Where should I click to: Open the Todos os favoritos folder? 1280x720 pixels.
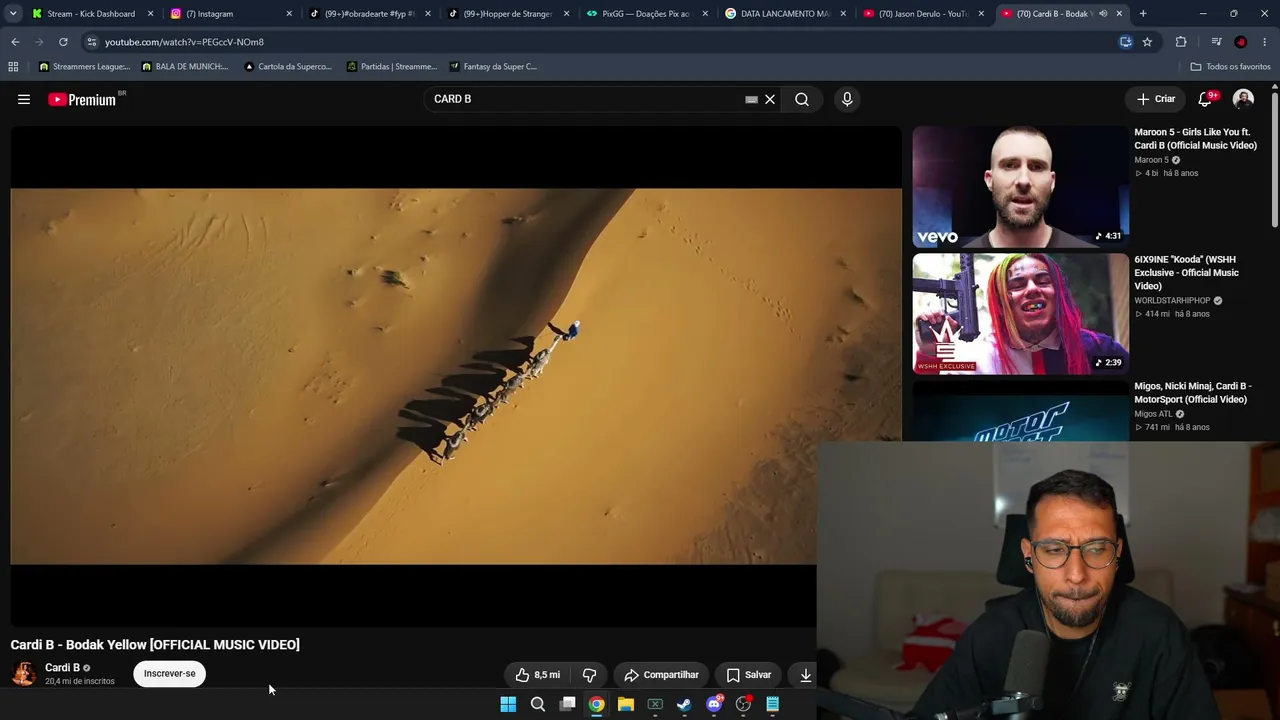[x=1230, y=67]
